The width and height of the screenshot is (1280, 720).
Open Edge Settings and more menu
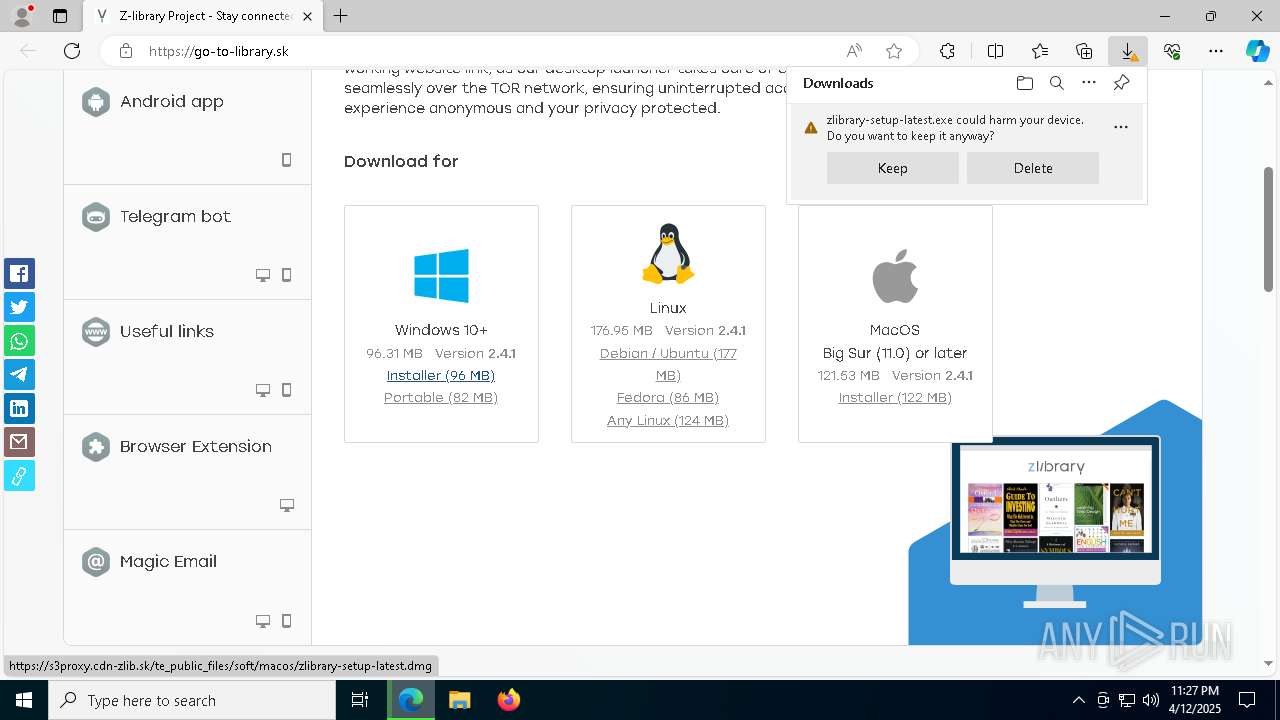coord(1216,51)
